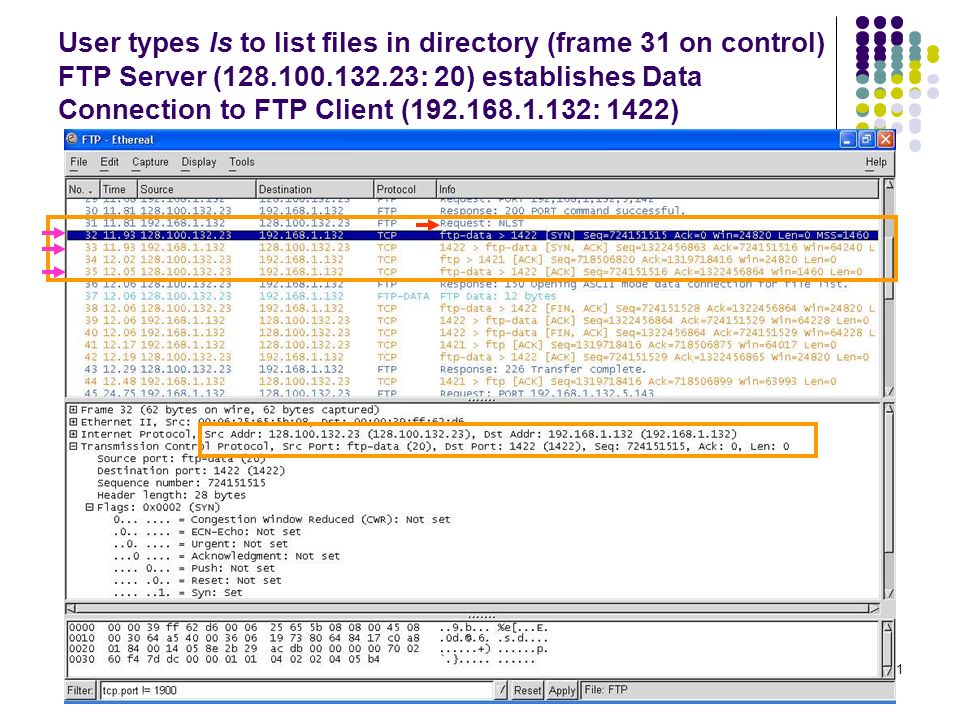The width and height of the screenshot is (960, 720).
Task: Sort packets by the No. column
Action: click(83, 189)
